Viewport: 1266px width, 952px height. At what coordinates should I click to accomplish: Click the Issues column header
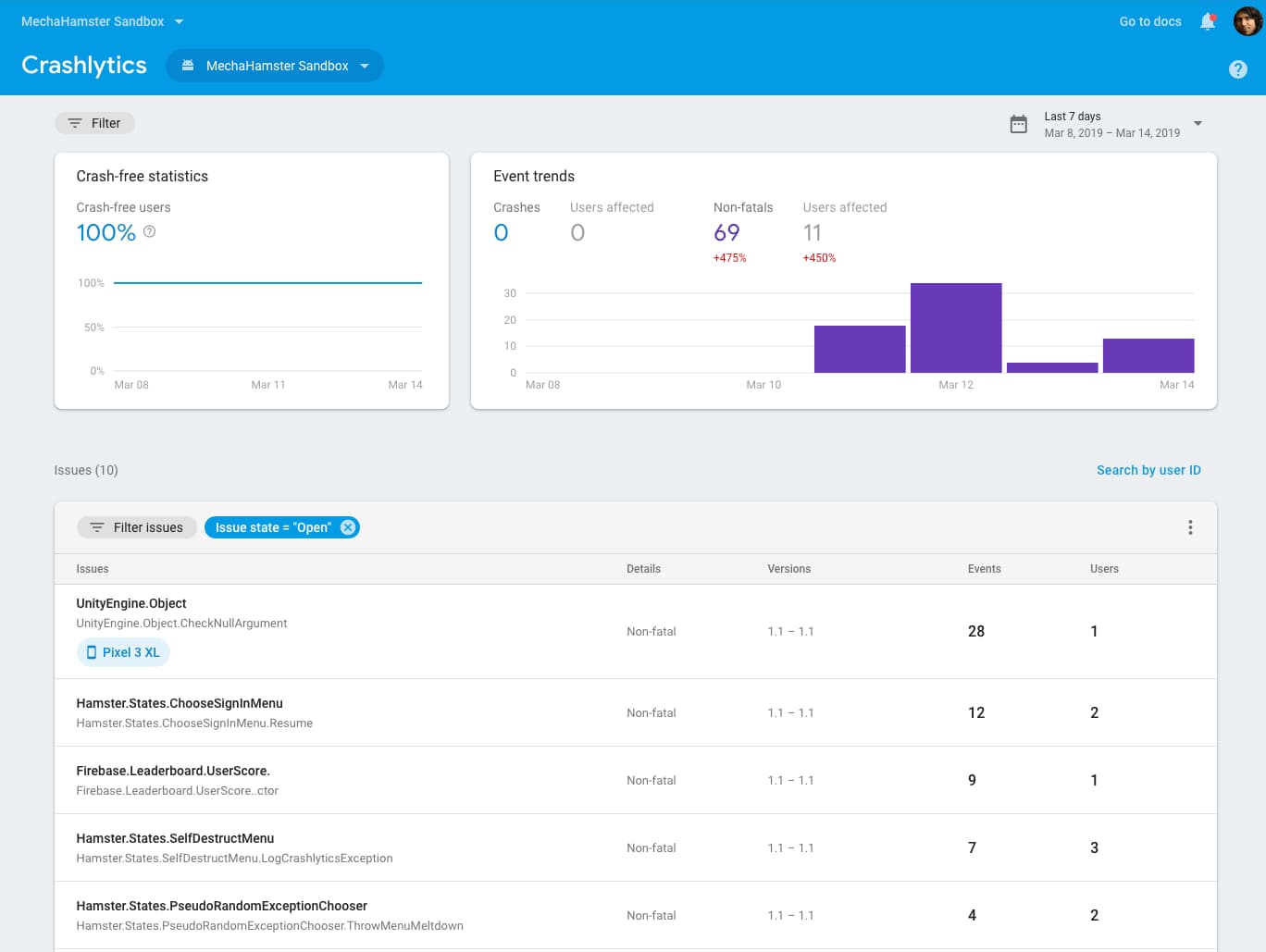coord(93,569)
